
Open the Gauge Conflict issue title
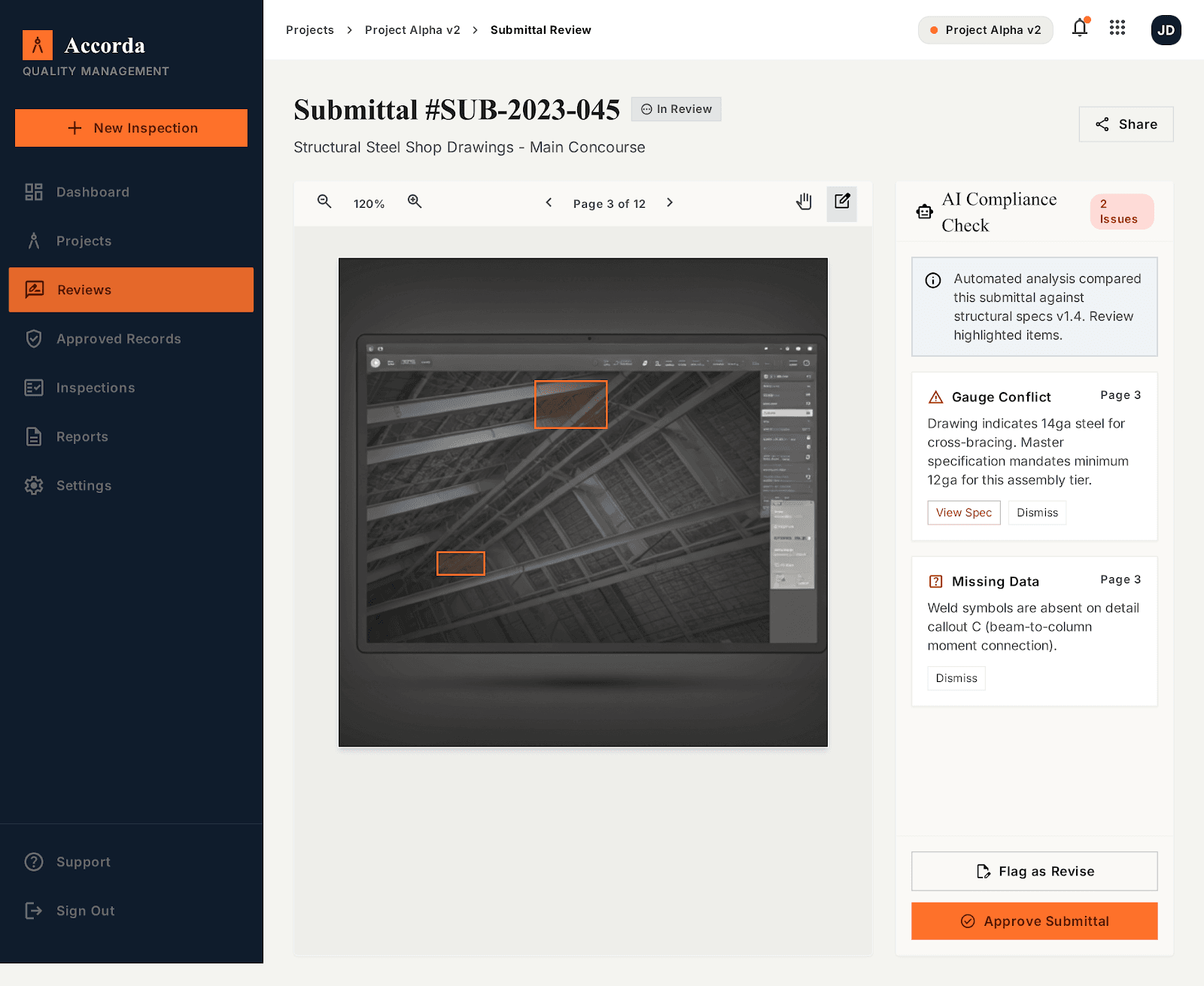pos(1001,397)
